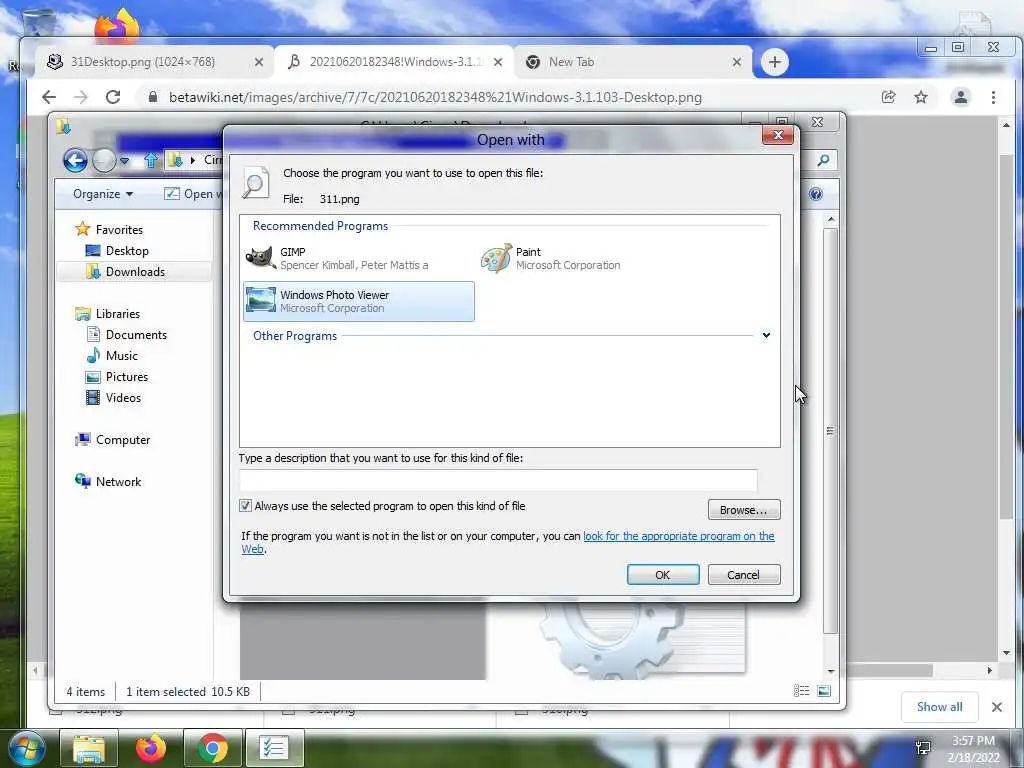Switch to Chrome on the taskbar
This screenshot has height=768, width=1024.
[x=213, y=748]
